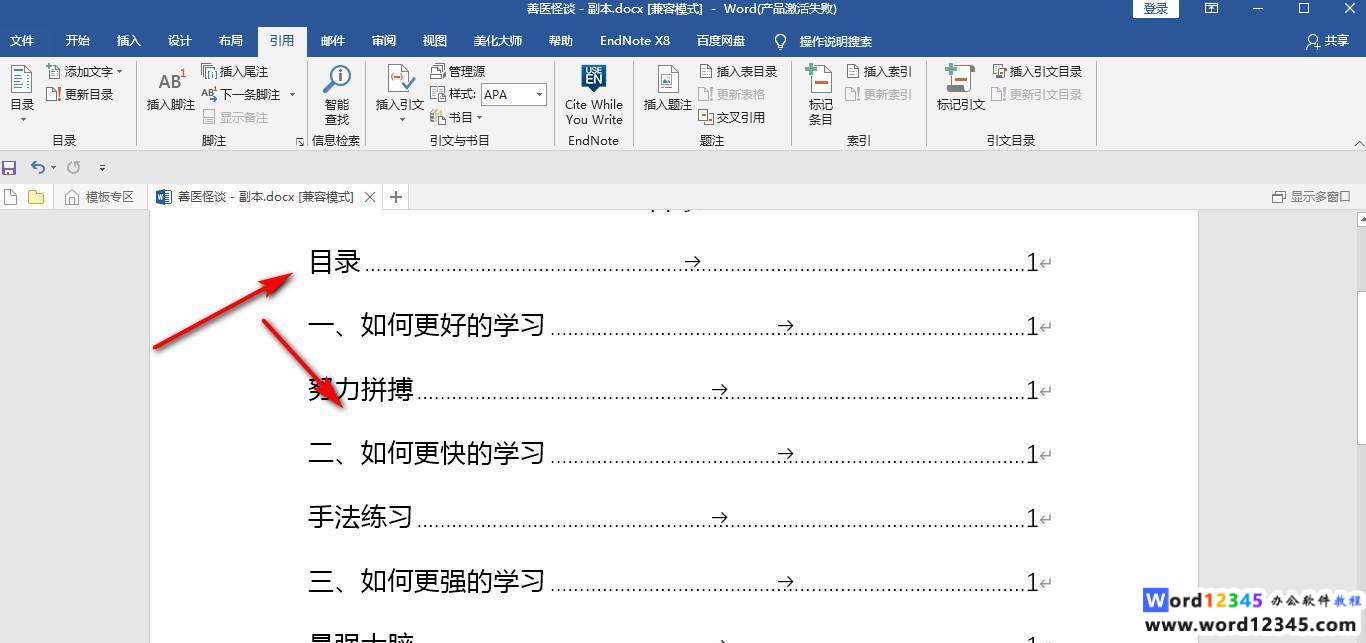This screenshot has height=643, width=1366.
Task: Click the new blank document icon
Action: tap(11, 197)
